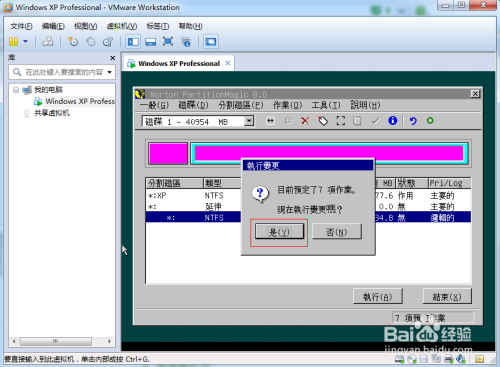This screenshot has width=500, height=367.
Task: Confirm with the 是(Y) button
Action: [x=279, y=232]
